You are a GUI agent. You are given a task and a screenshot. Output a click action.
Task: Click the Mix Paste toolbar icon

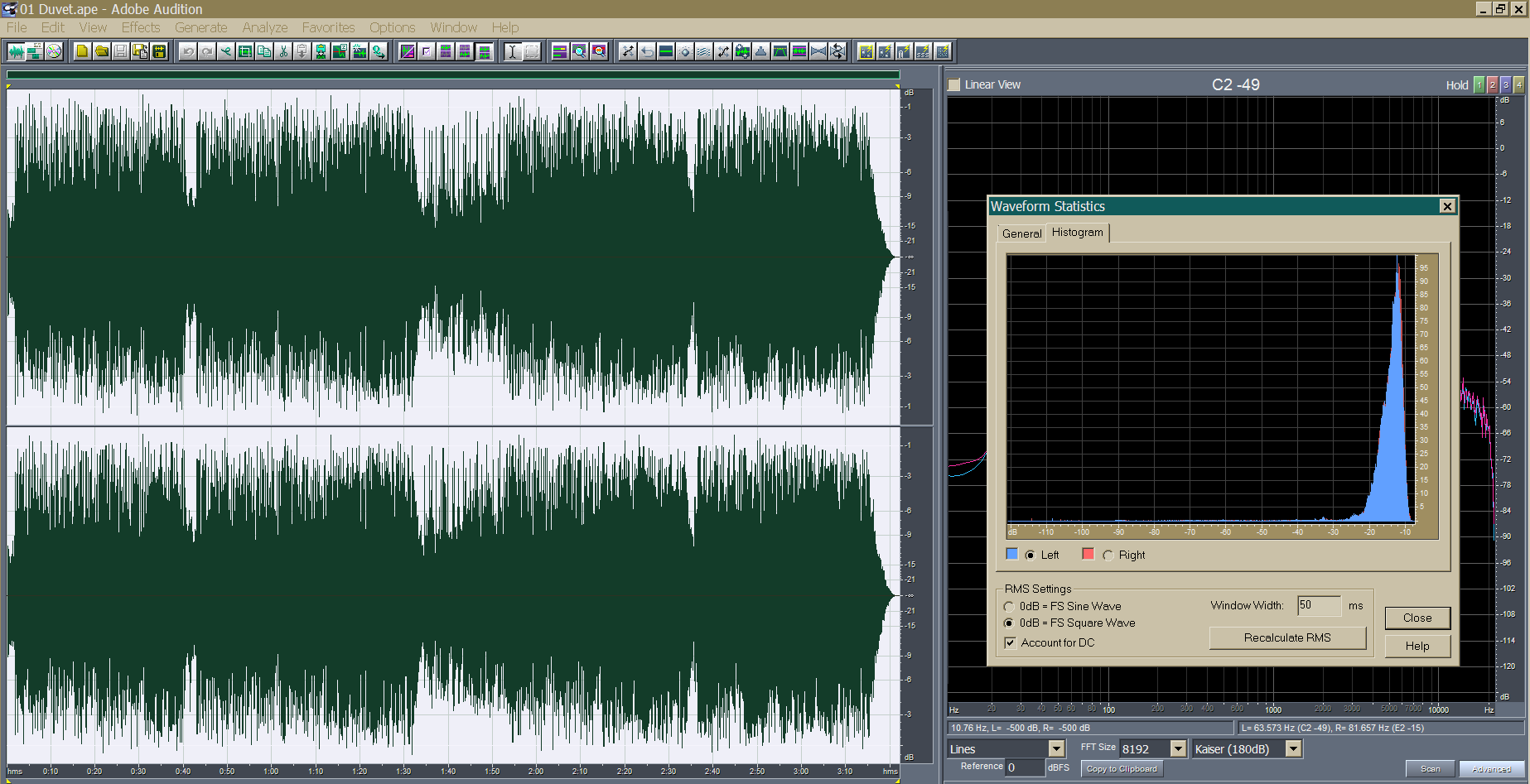click(321, 51)
